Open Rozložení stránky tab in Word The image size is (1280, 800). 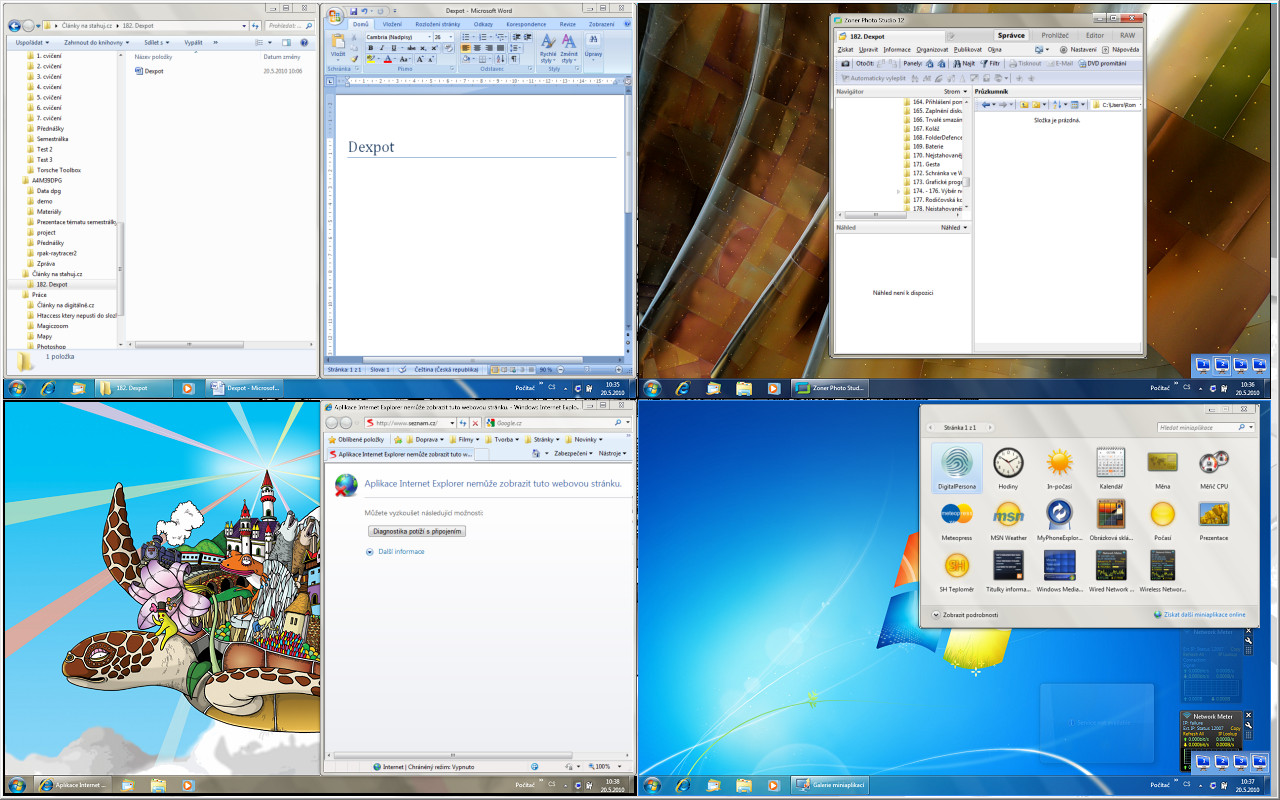point(436,23)
